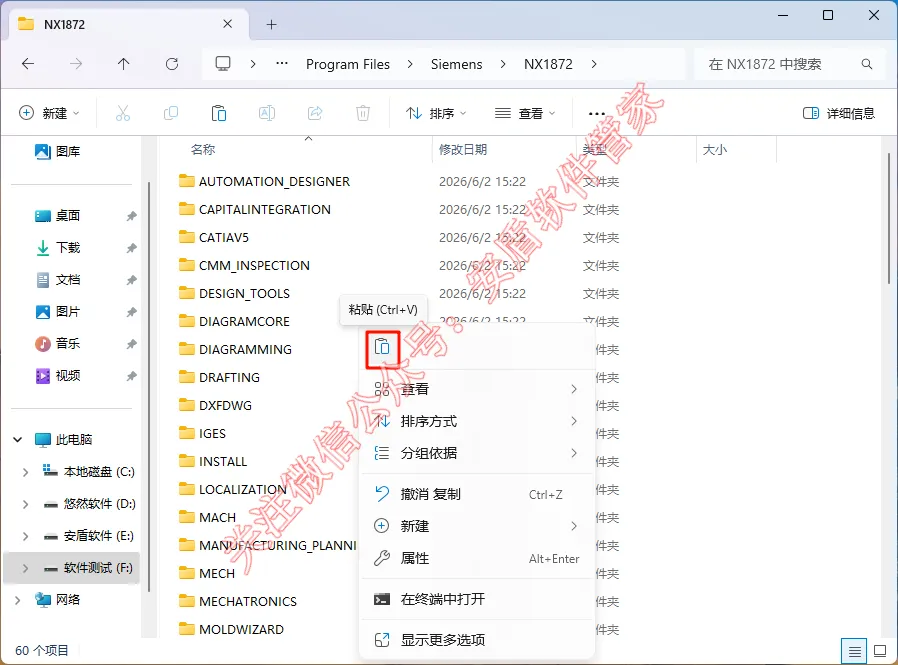Open 查看 view dropdown in toolbar
Screen dimensions: 898x665
525,113
